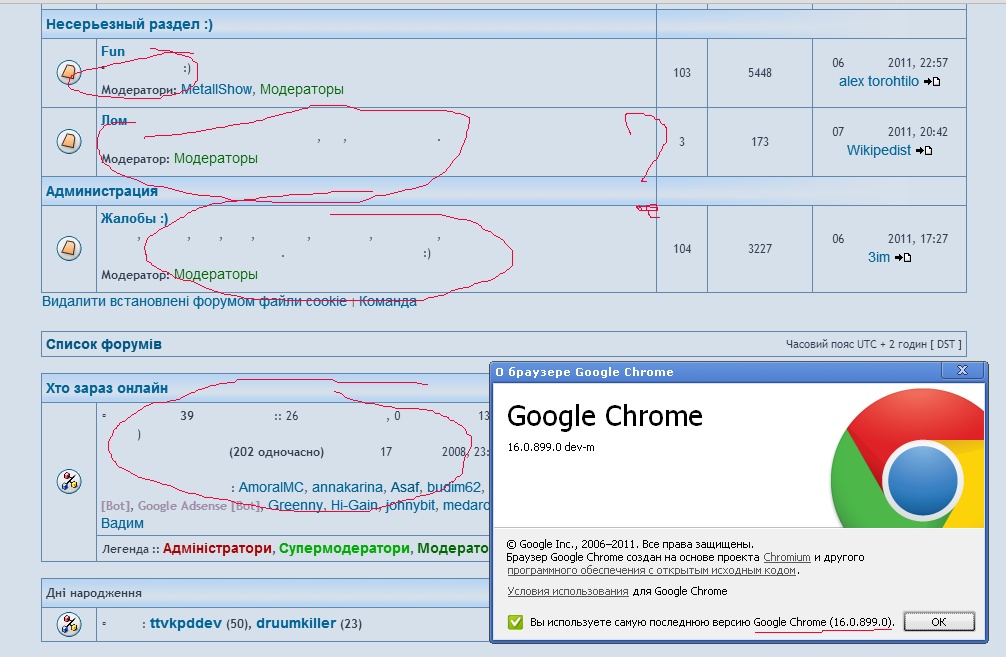The image size is (1006, 657).
Task: Click Жалобы posts count 3227
Action: [x=760, y=248]
